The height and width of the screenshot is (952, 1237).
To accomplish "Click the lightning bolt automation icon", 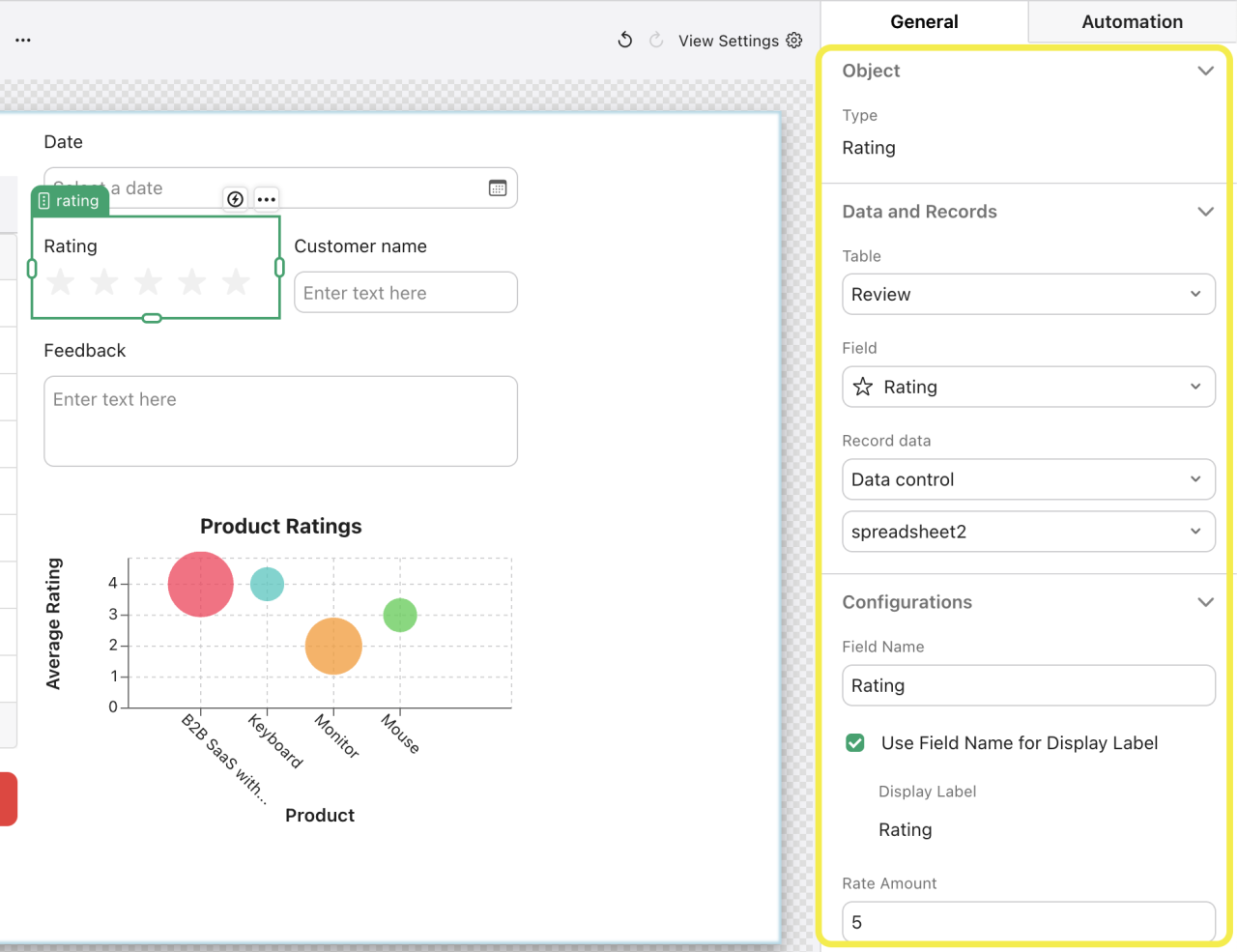I will 235,199.
